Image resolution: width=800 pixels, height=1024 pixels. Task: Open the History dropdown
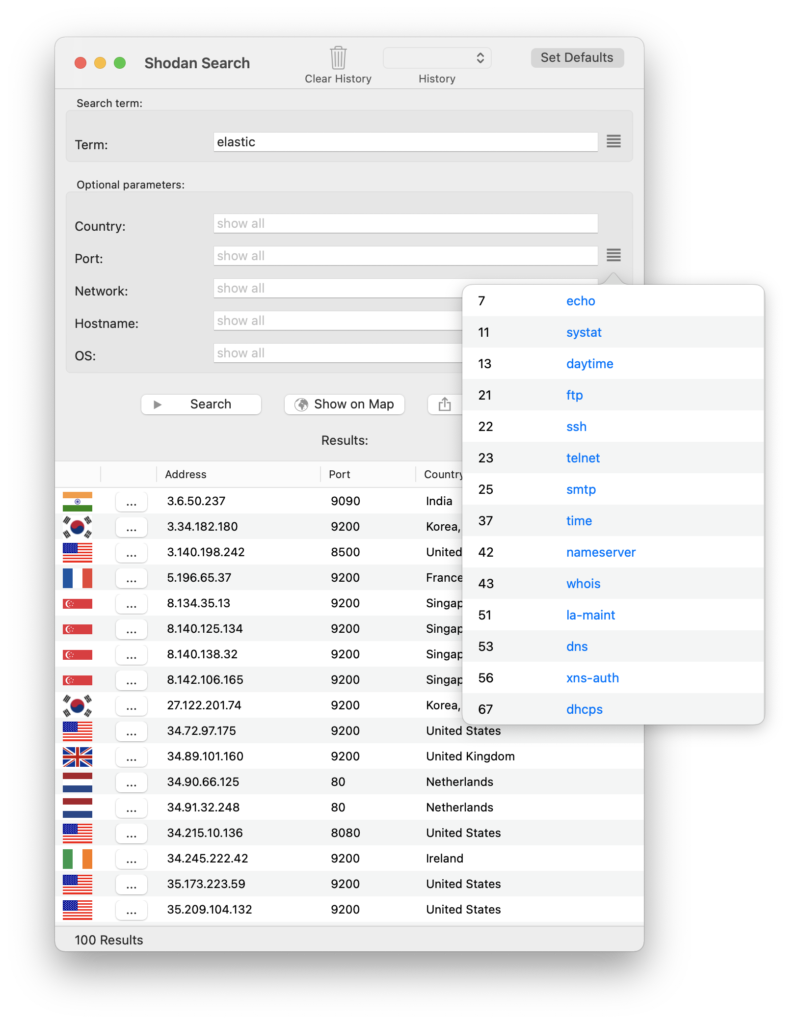click(437, 58)
